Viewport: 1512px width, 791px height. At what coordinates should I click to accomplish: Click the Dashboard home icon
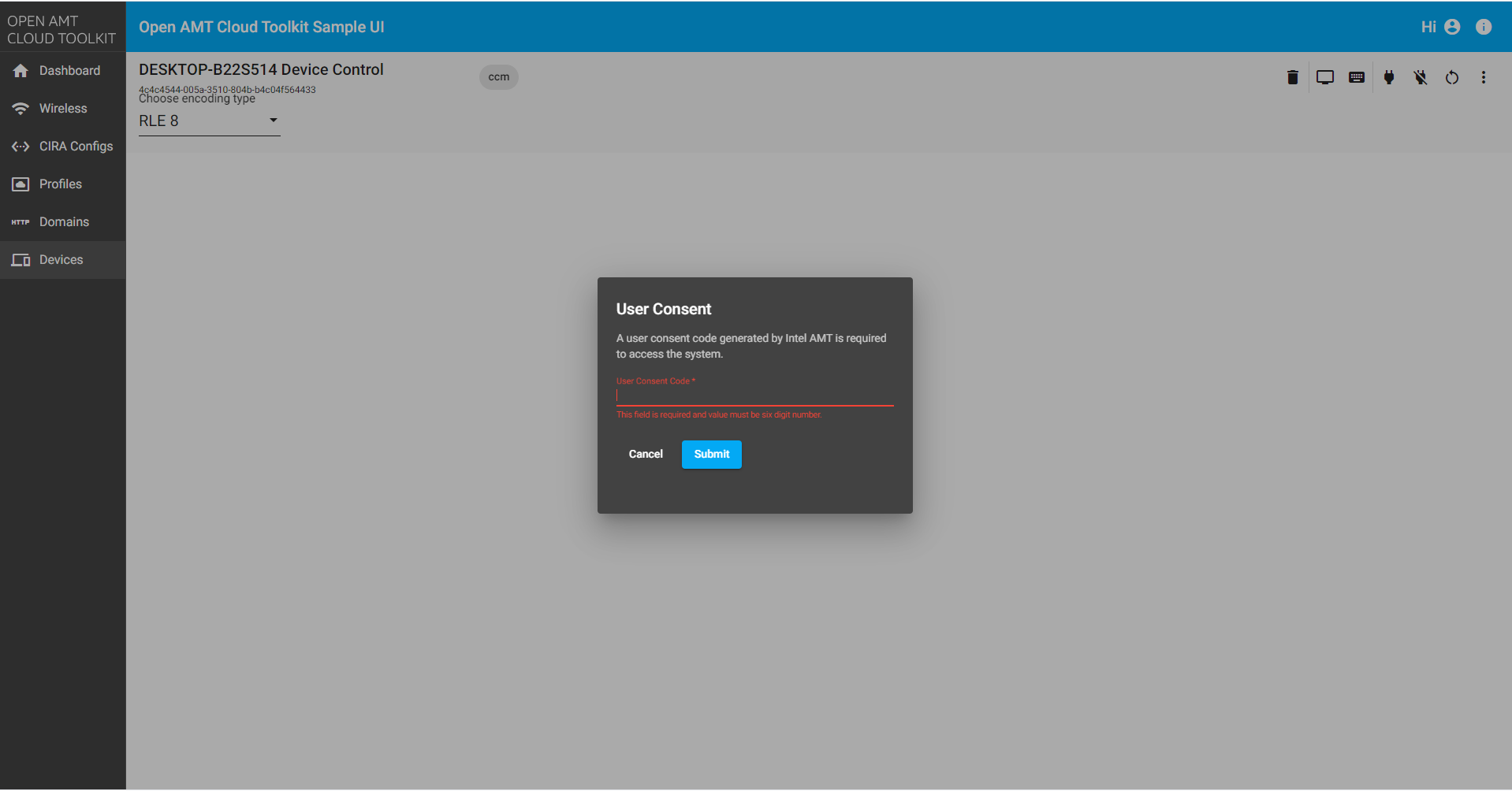(x=20, y=71)
